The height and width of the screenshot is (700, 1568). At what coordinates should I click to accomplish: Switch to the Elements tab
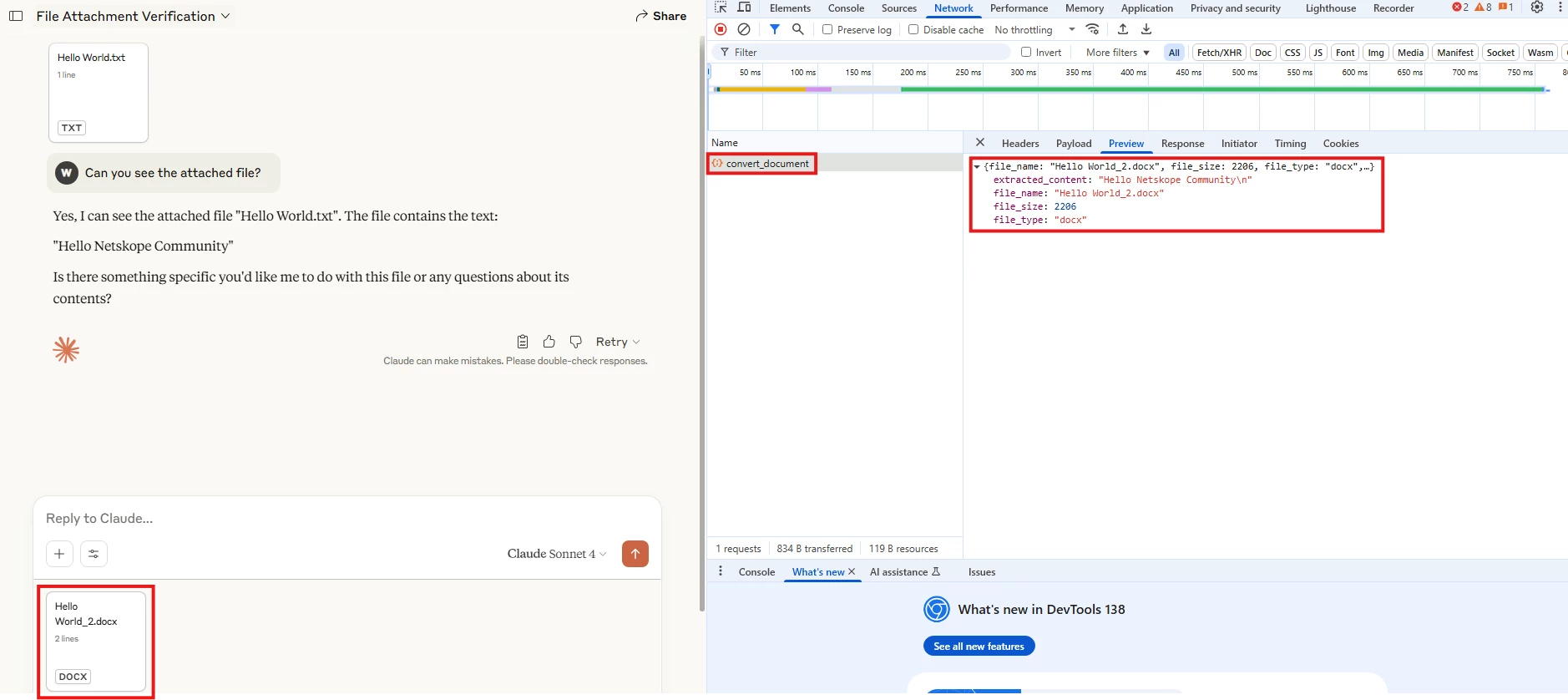(x=790, y=8)
